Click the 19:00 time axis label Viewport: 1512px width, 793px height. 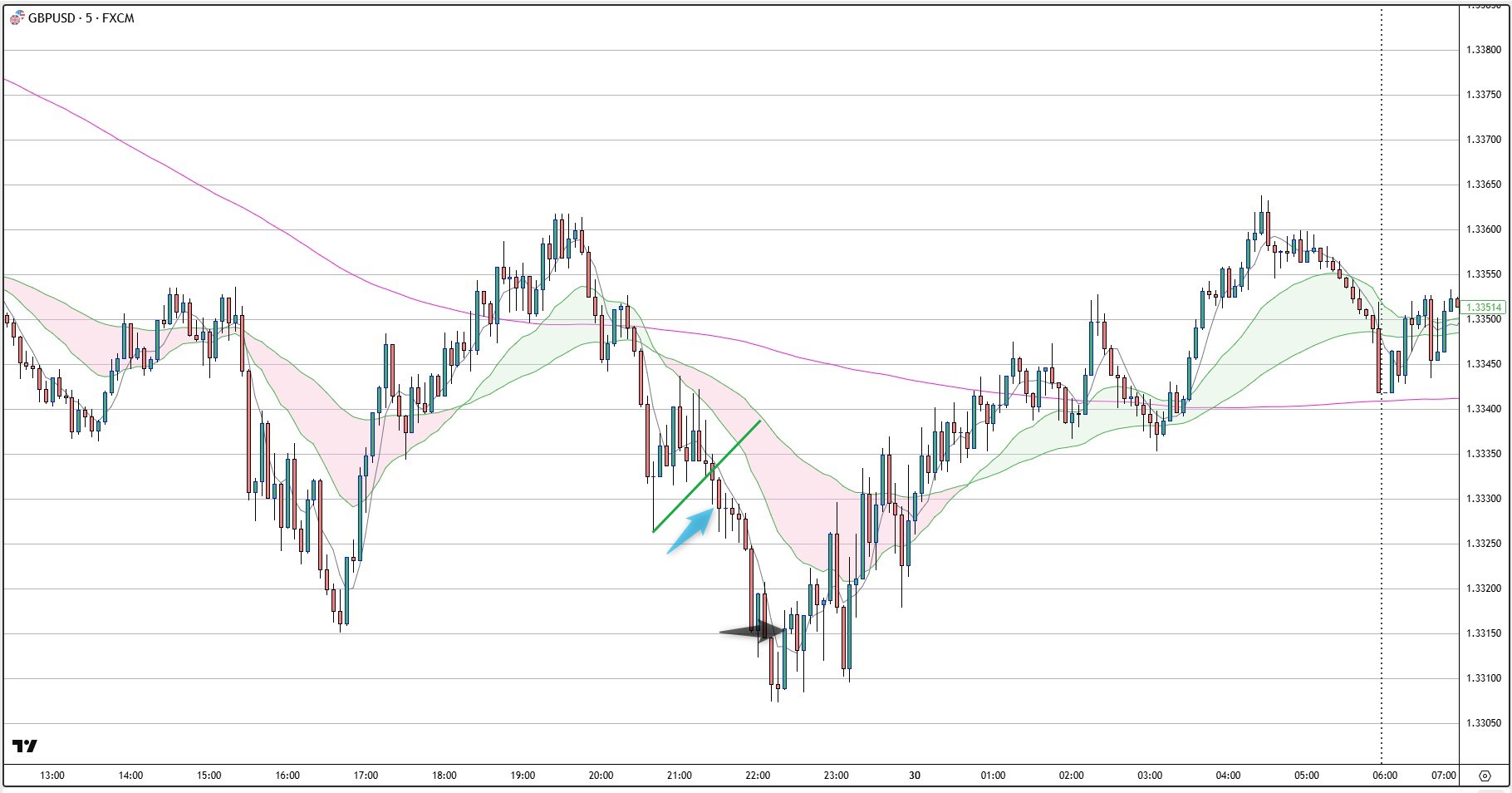(523, 776)
